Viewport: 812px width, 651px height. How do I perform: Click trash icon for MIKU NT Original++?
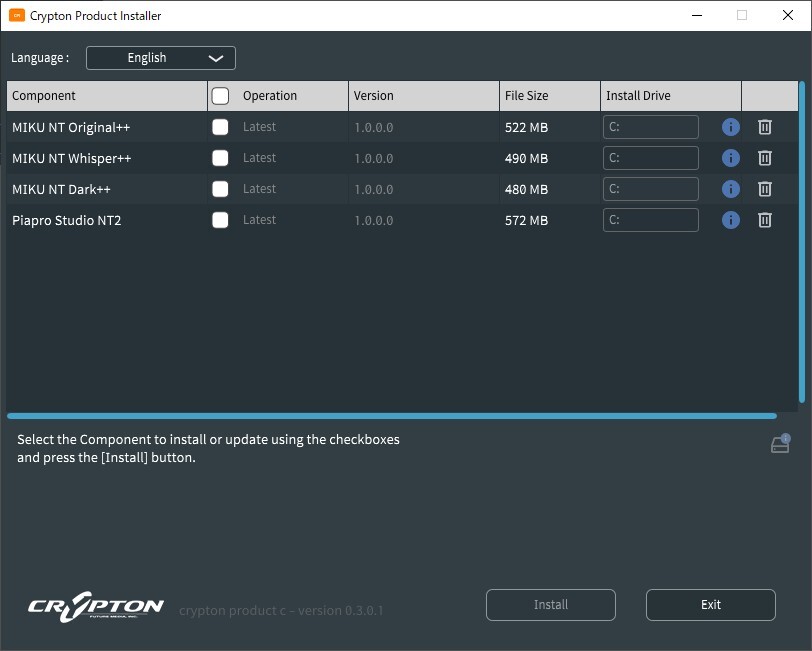click(765, 127)
